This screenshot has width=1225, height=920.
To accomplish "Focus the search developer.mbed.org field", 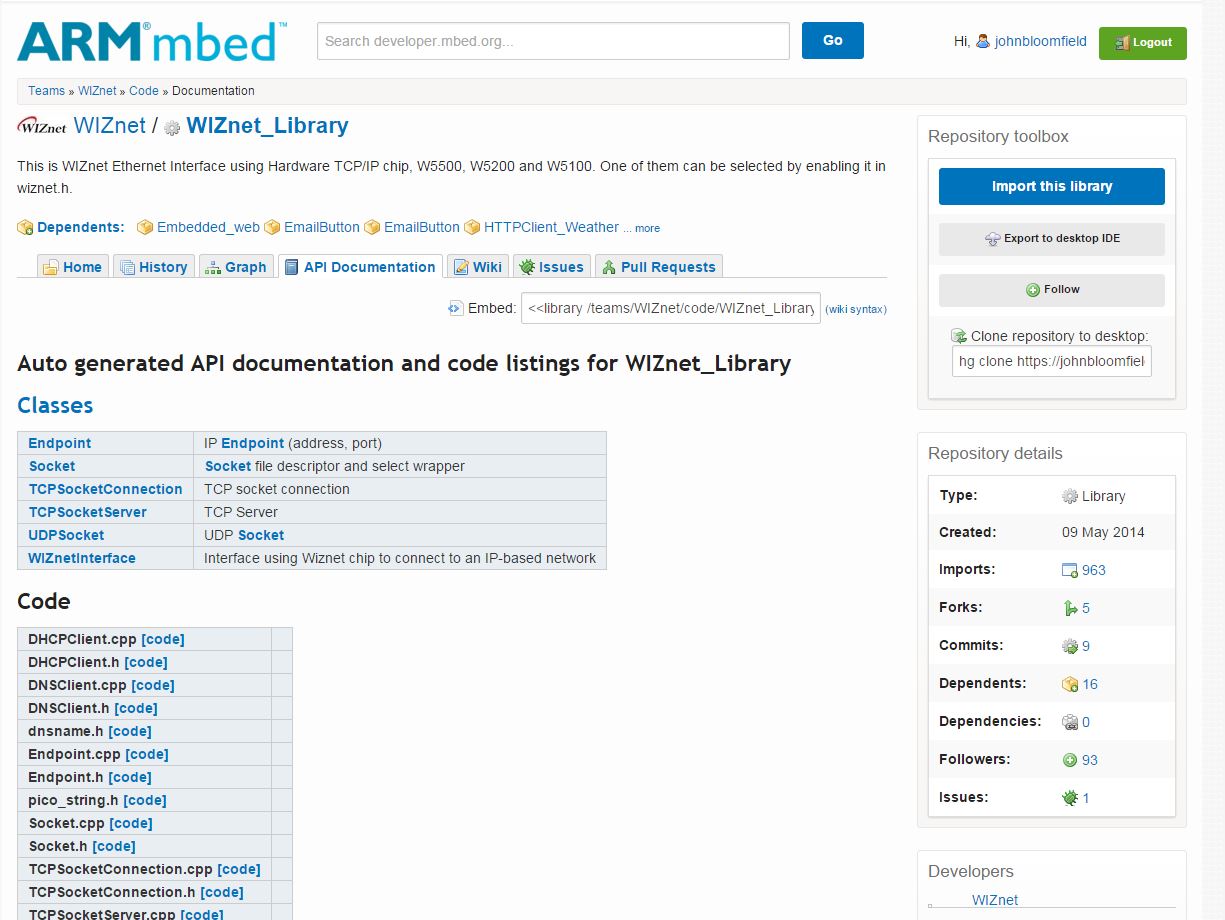I will [x=553, y=41].
